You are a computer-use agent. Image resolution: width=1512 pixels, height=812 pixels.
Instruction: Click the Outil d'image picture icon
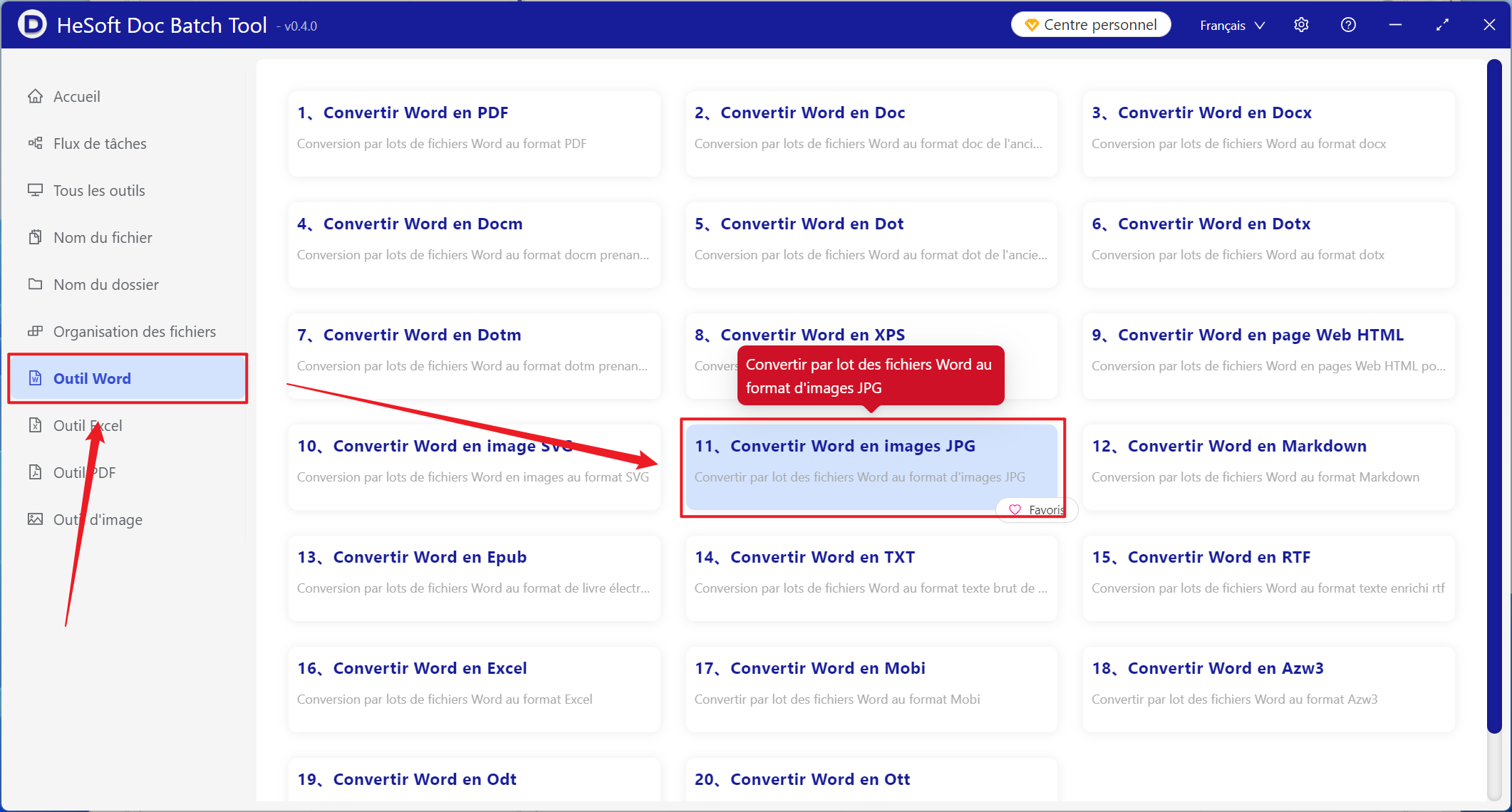35,519
